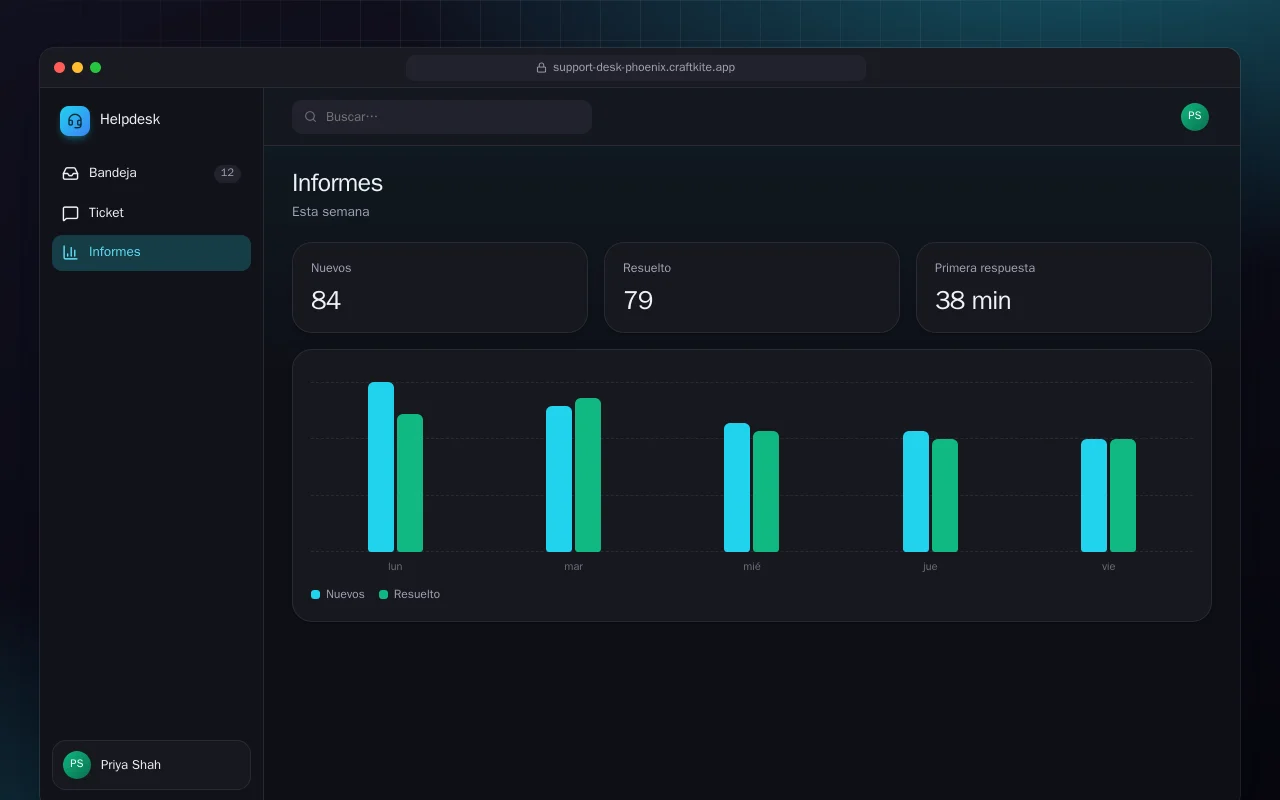
Task: Open the Priya Shah profile card
Action: click(151, 765)
